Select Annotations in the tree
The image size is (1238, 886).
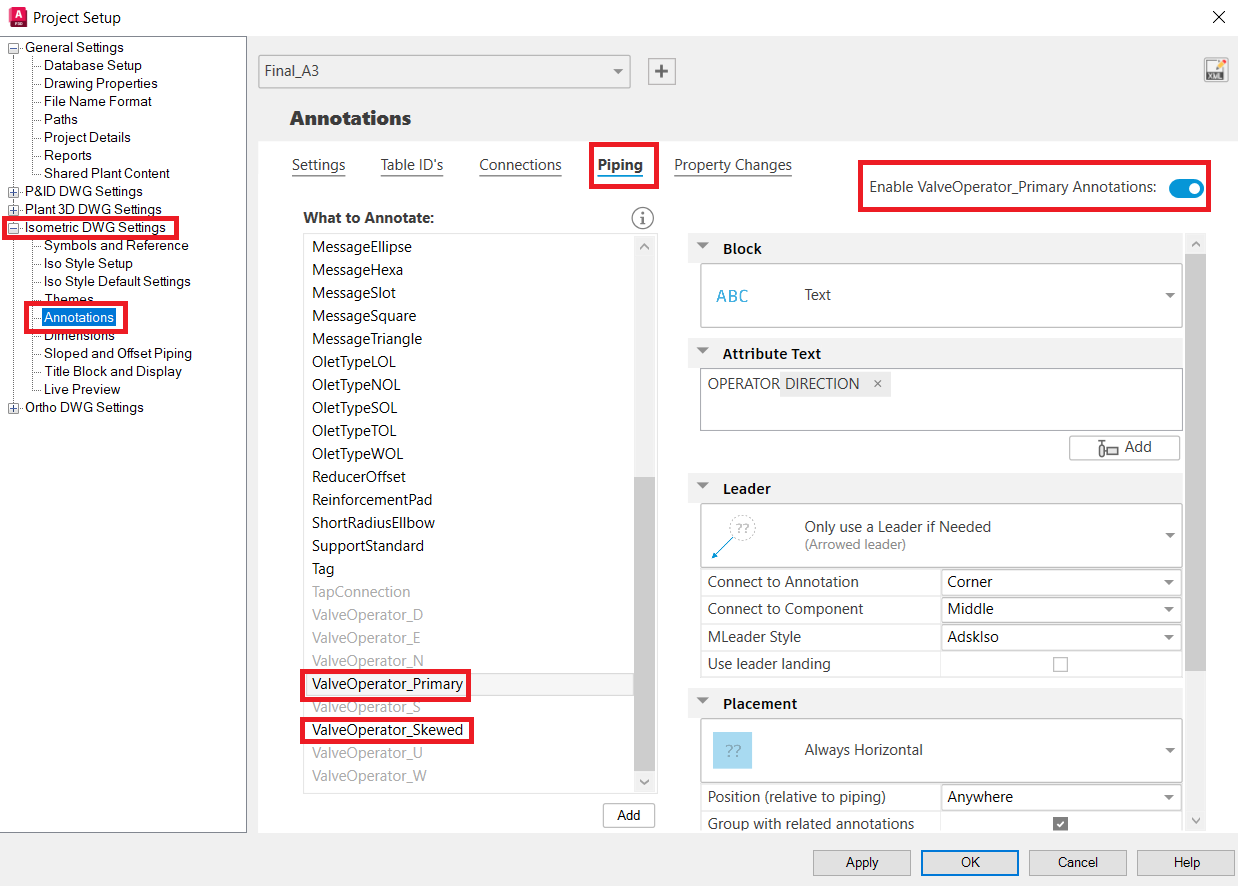coord(79,318)
